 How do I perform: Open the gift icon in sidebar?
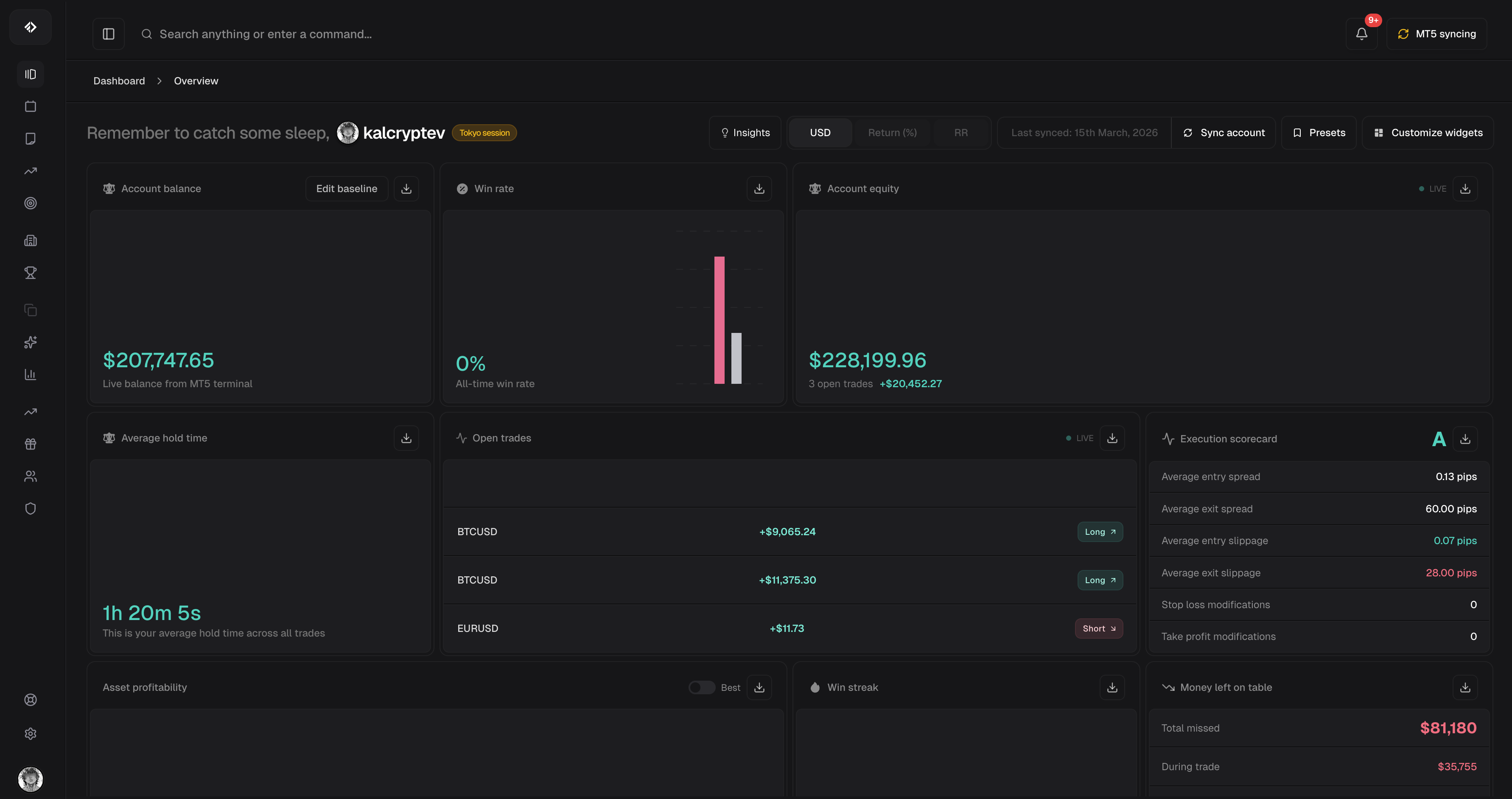point(31,444)
